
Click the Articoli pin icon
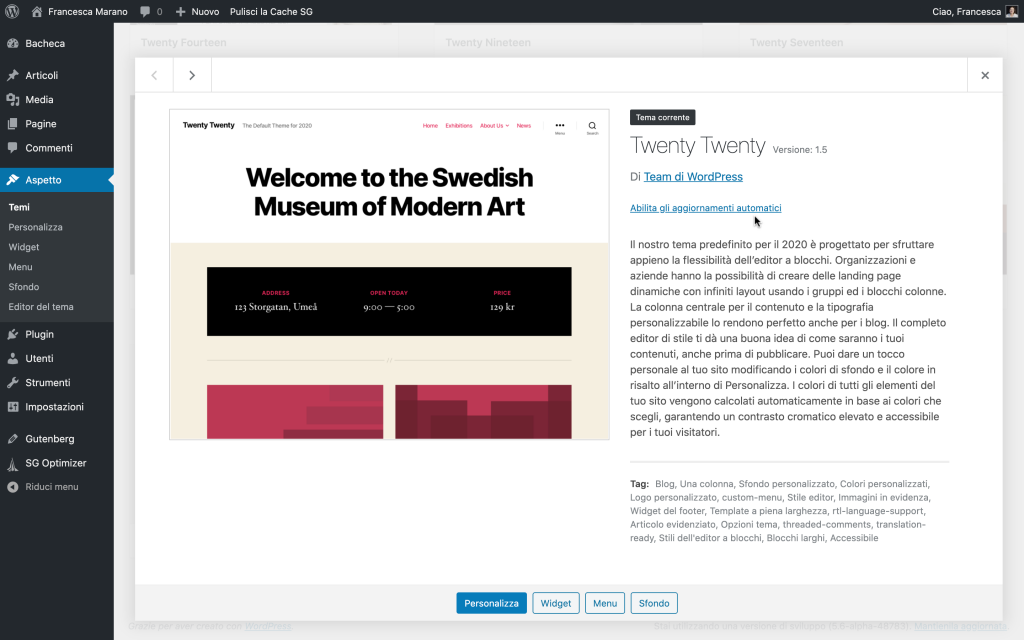(12, 75)
